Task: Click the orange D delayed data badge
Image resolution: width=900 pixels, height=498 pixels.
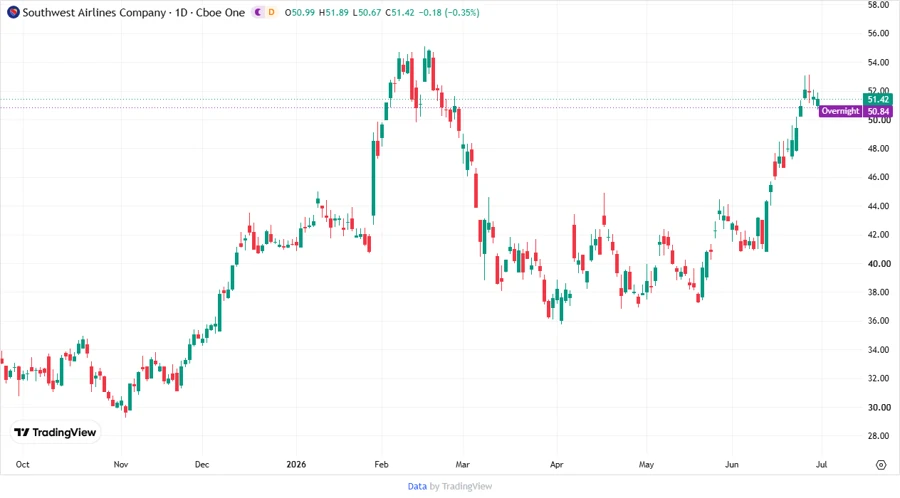Action: pos(271,12)
